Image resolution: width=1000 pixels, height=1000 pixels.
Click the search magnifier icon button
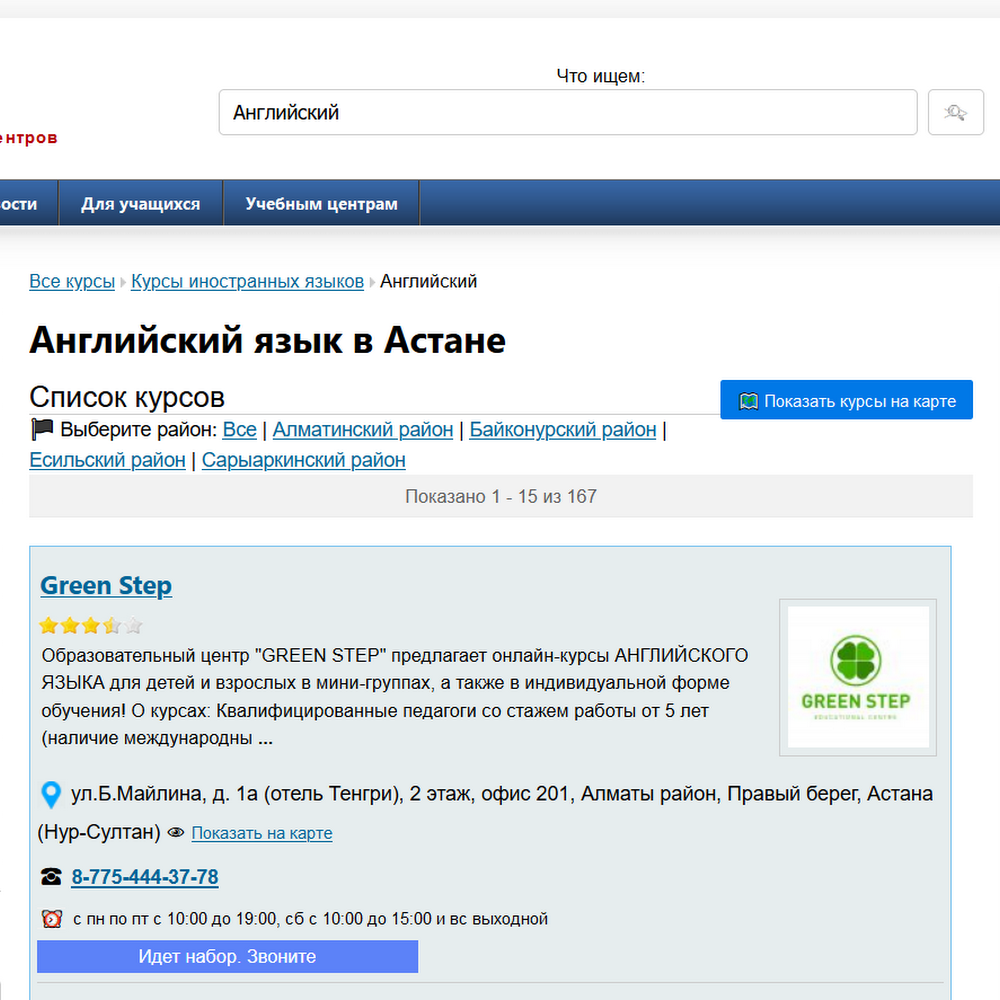pyautogui.click(x=955, y=112)
